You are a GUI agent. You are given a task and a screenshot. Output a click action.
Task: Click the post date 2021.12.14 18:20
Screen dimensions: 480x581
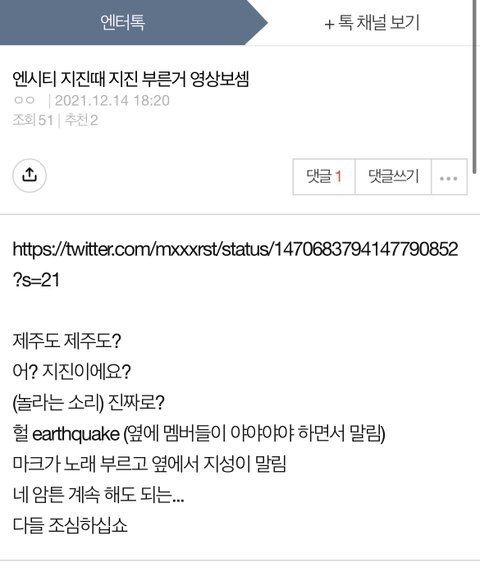point(112,100)
